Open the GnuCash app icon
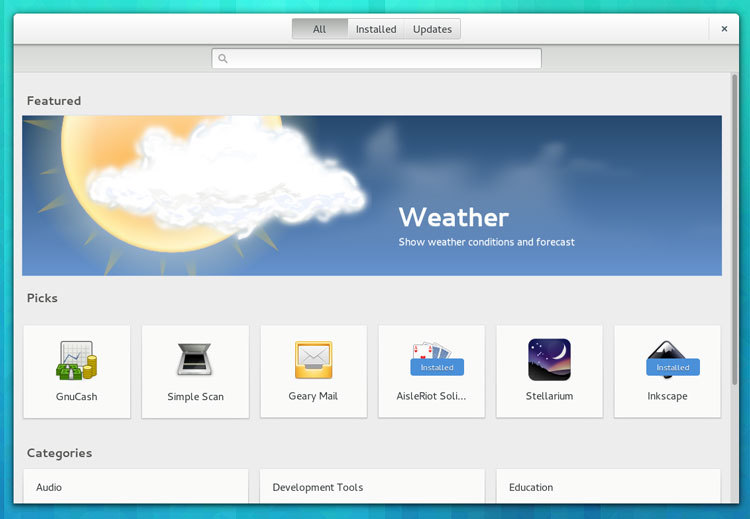This screenshot has width=750, height=519. [x=76, y=360]
